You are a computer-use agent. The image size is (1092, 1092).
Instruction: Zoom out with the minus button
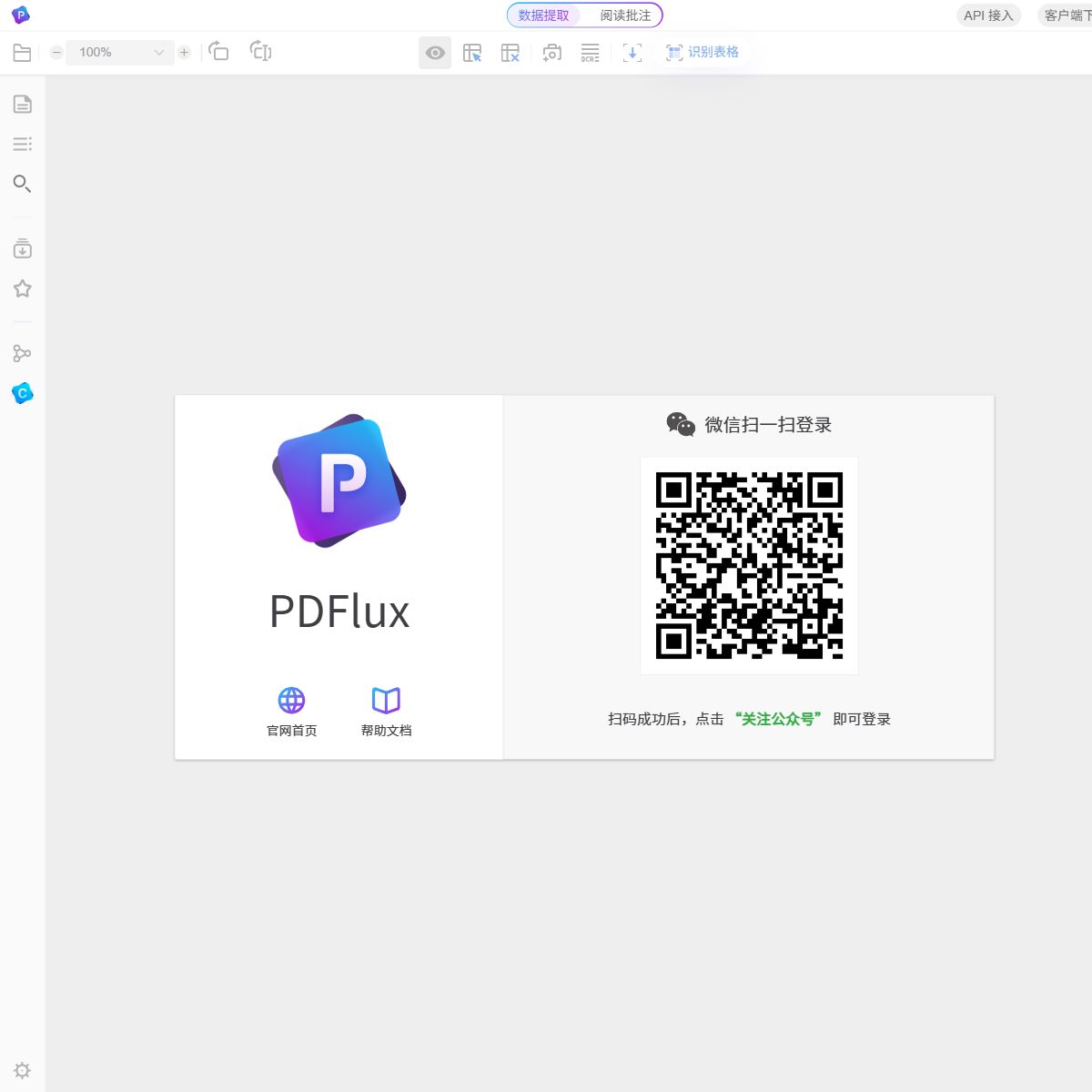[x=56, y=53]
